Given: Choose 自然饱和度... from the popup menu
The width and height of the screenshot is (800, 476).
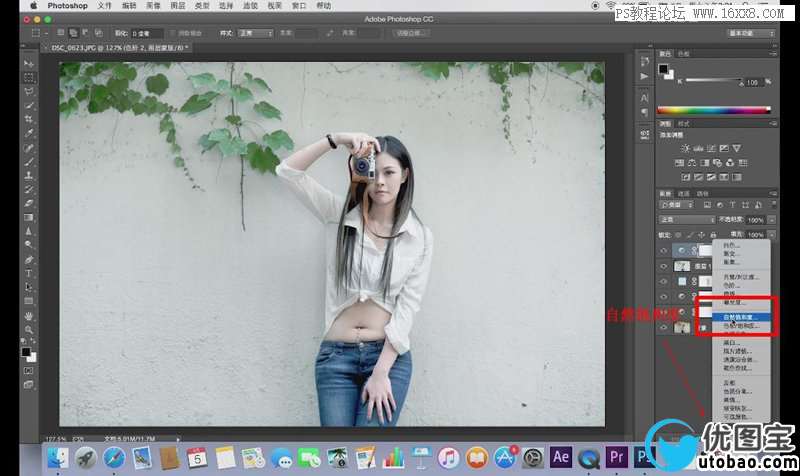Looking at the screenshot, I should pos(741,317).
